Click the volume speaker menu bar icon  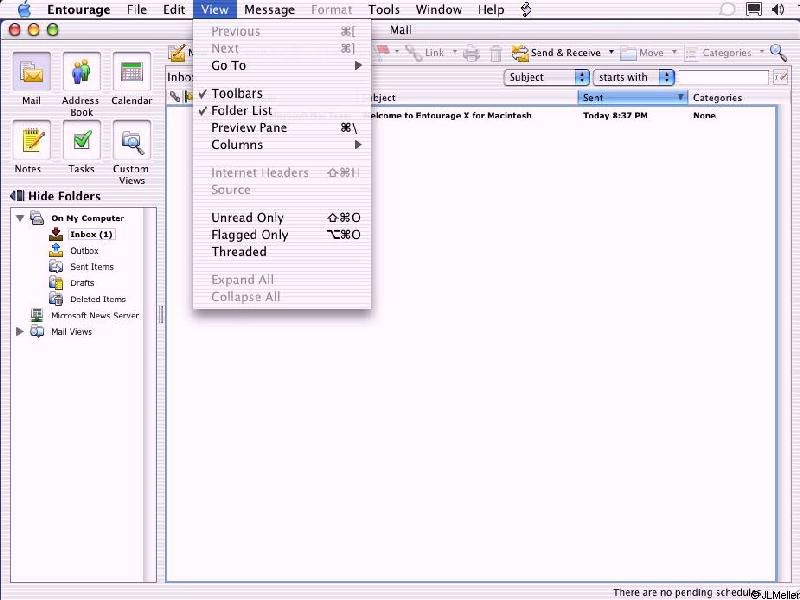tap(778, 9)
